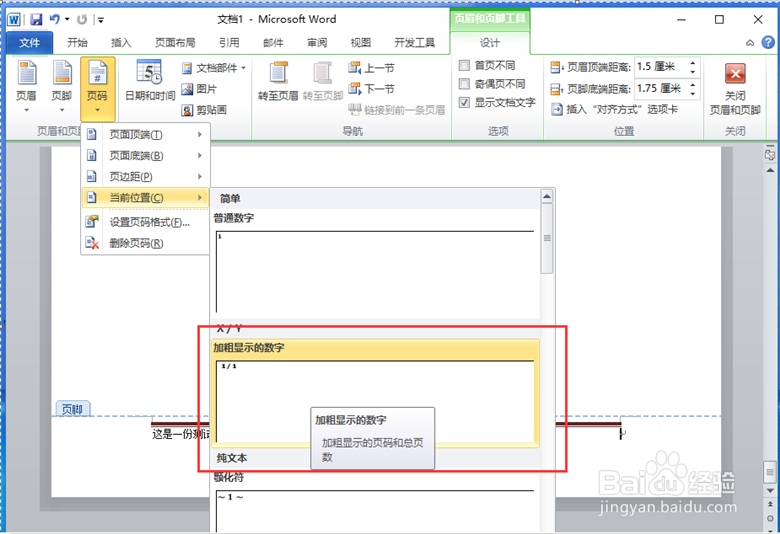Click the select browse object circle icon
780x534 pixels.
[x=770, y=518]
